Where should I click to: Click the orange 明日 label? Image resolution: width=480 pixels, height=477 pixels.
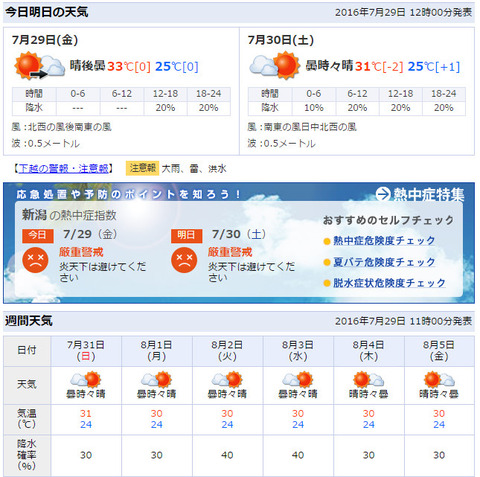186,235
